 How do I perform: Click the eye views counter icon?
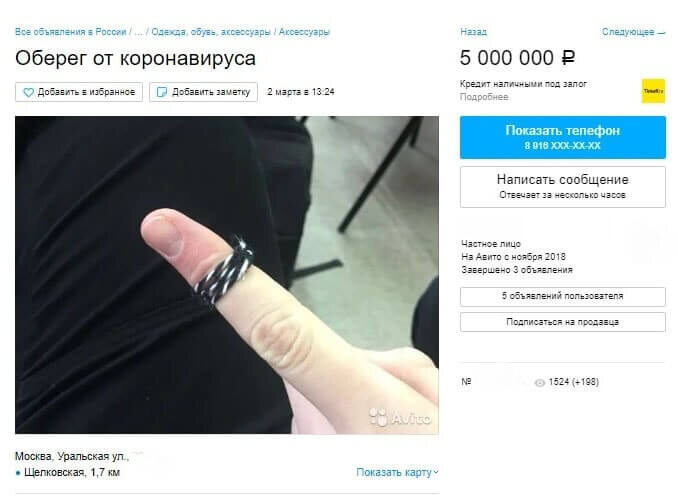540,382
